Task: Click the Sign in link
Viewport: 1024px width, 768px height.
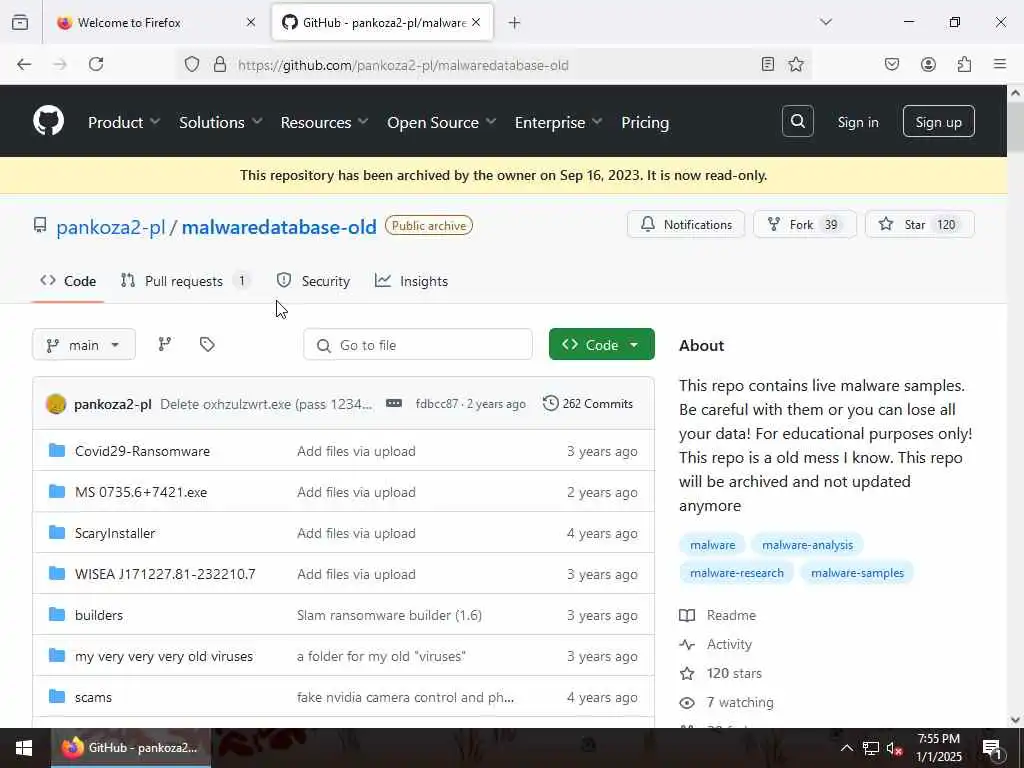Action: click(857, 122)
